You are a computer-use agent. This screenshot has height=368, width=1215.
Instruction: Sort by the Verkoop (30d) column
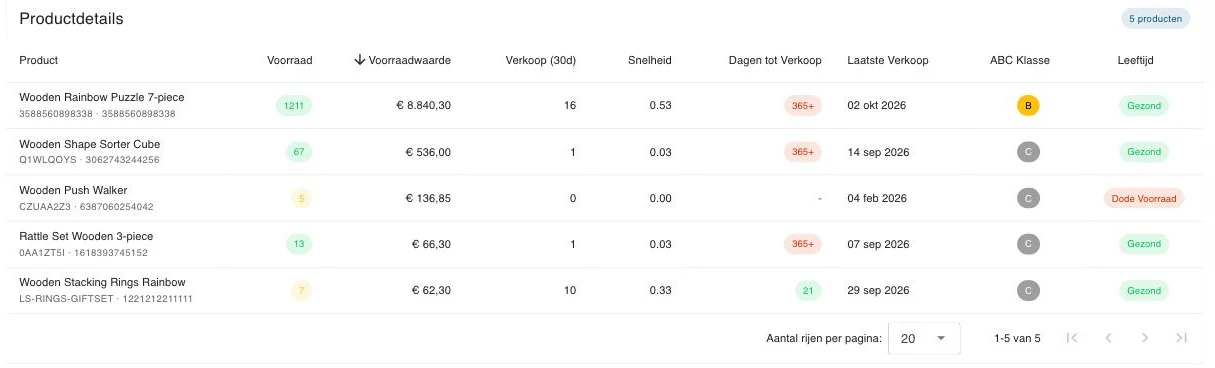tap(541, 60)
